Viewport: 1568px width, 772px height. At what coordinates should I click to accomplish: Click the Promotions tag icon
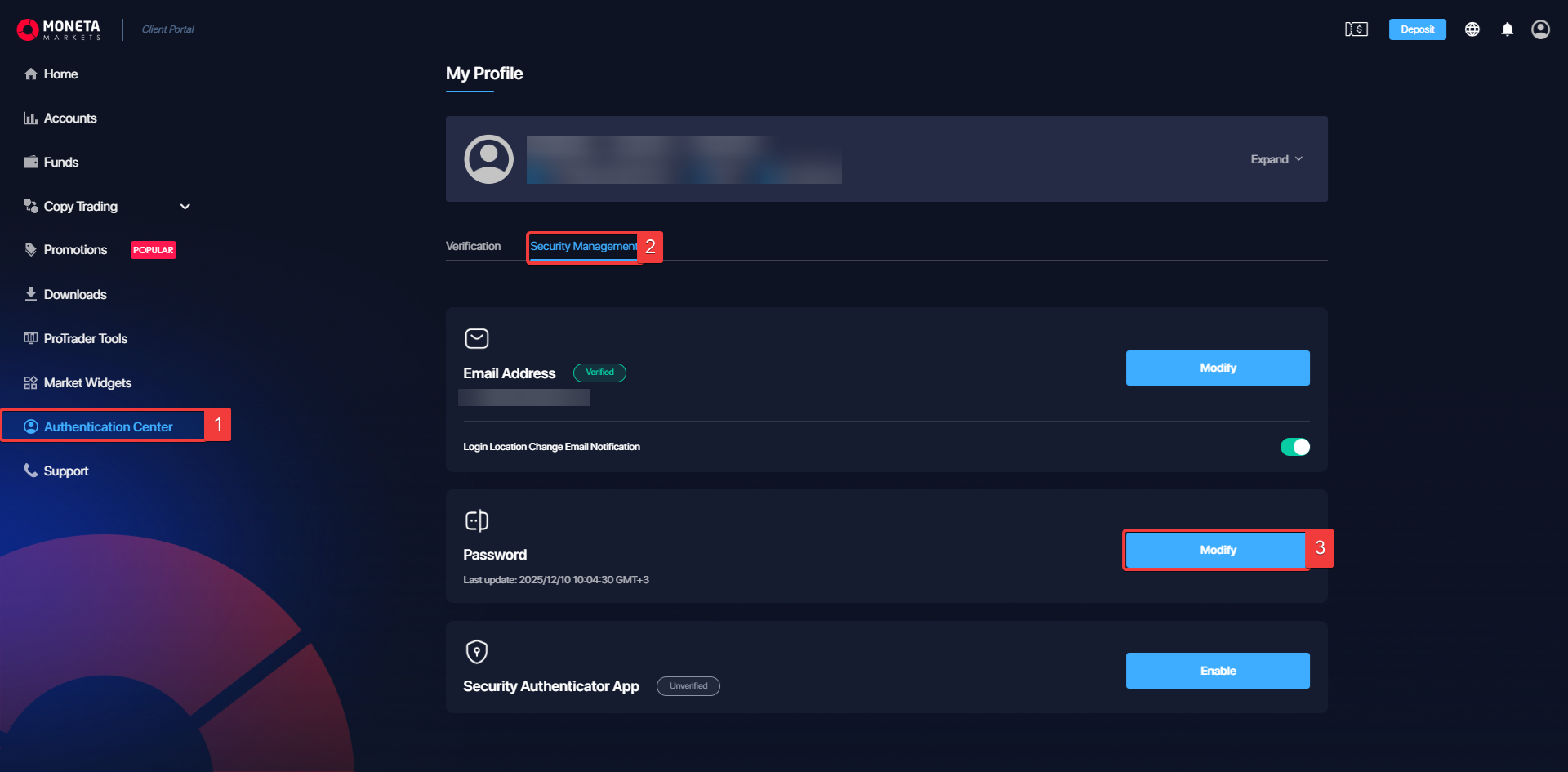point(31,249)
